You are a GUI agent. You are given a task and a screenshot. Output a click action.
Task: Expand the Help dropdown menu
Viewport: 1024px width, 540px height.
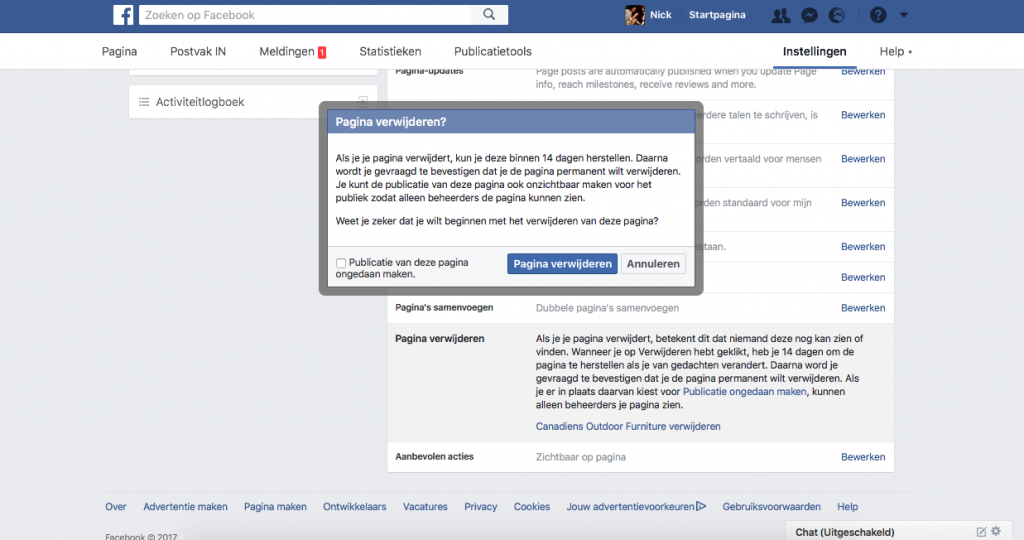pyautogui.click(x=895, y=52)
